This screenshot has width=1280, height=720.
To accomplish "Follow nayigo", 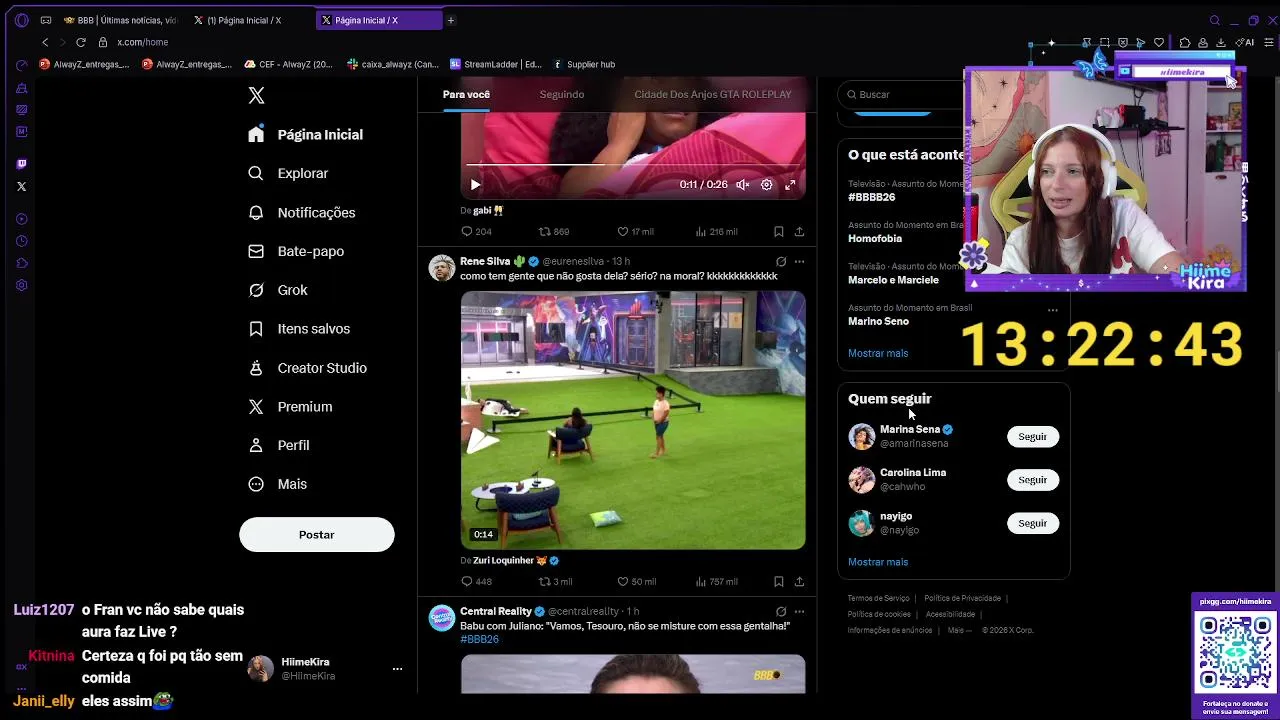I will click(x=1032, y=523).
